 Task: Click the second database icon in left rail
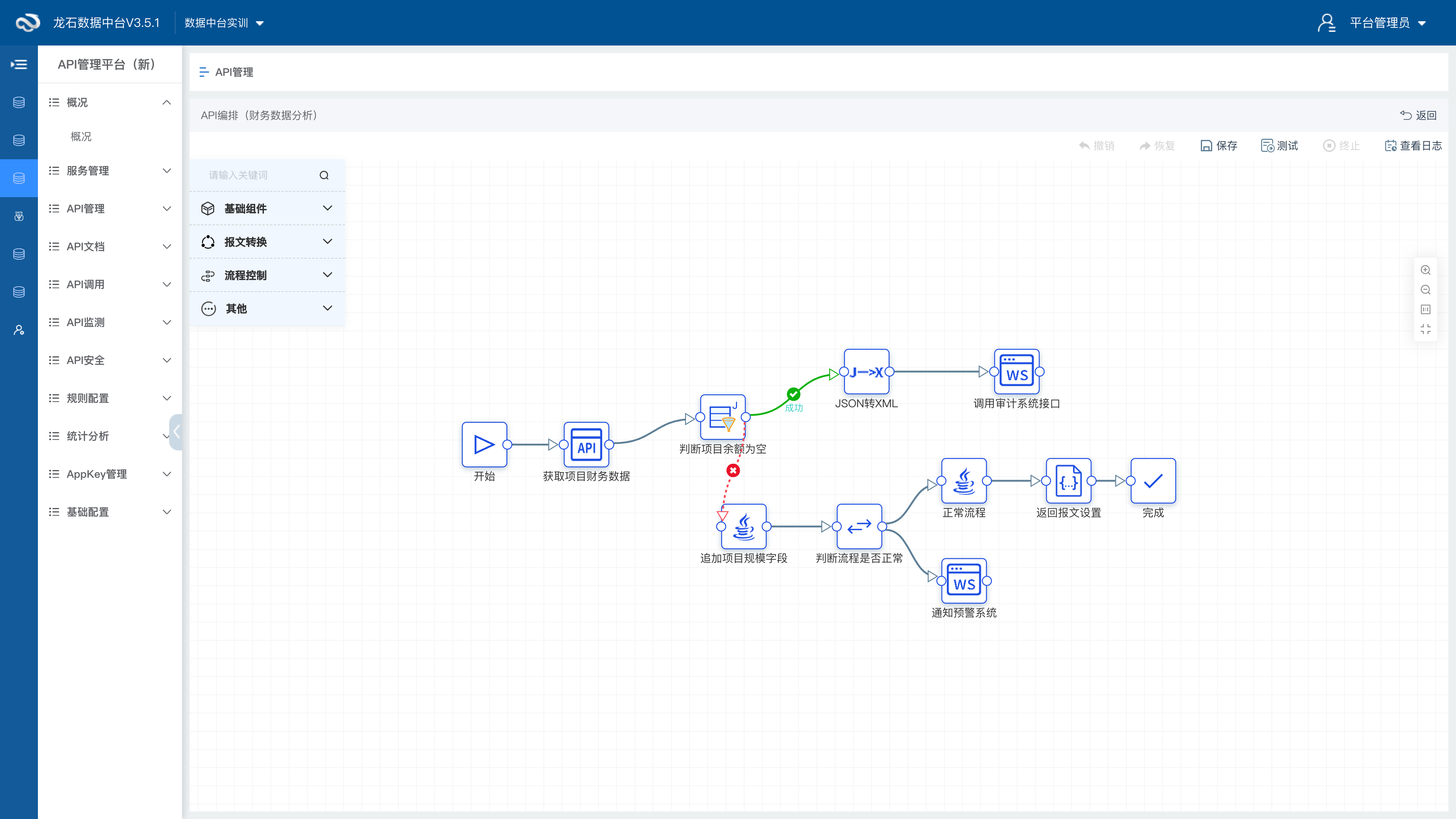[19, 140]
